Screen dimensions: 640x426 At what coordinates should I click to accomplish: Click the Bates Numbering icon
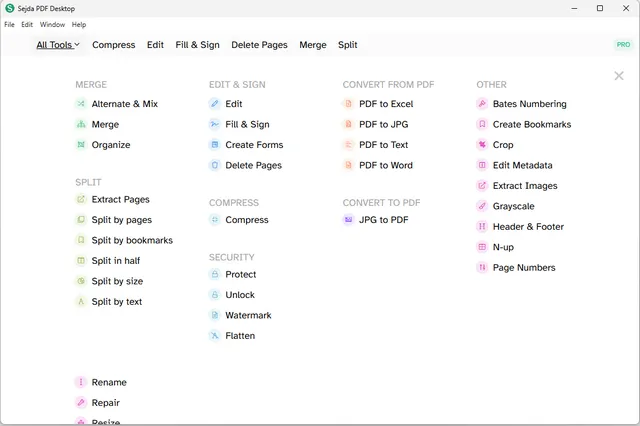pos(482,104)
